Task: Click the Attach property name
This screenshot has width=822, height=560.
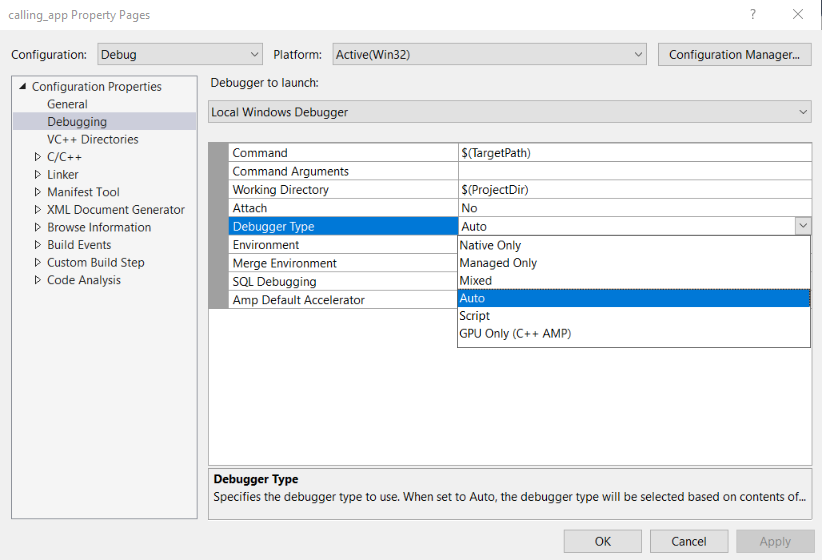Action: coord(250,208)
